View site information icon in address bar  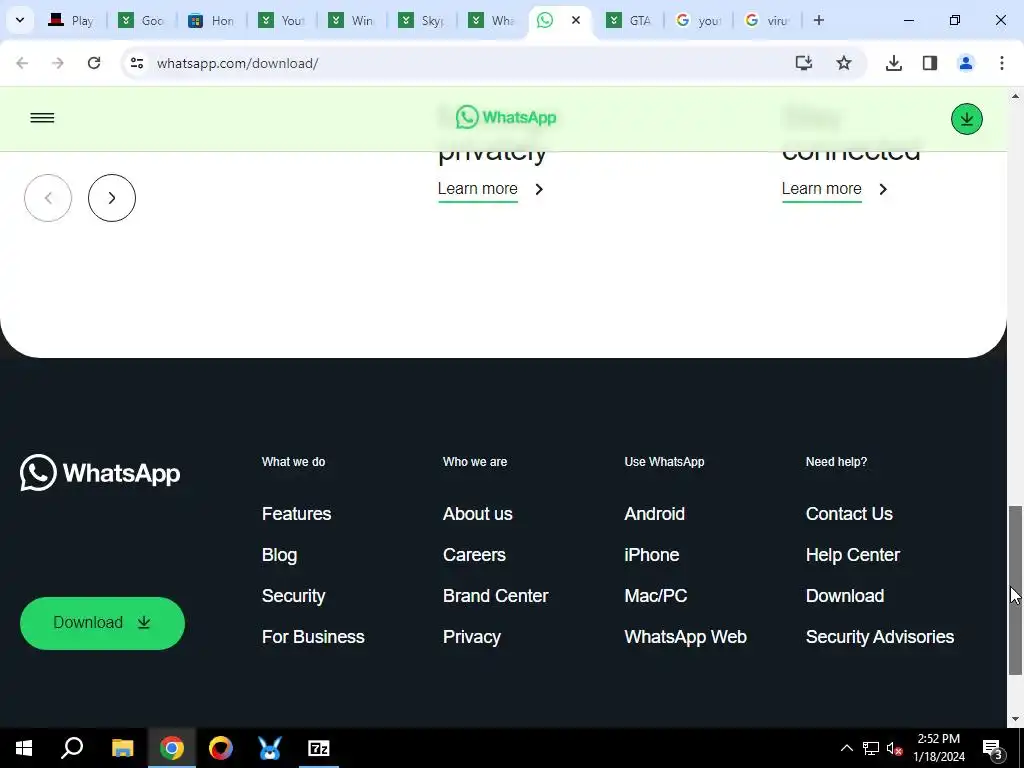(137, 63)
